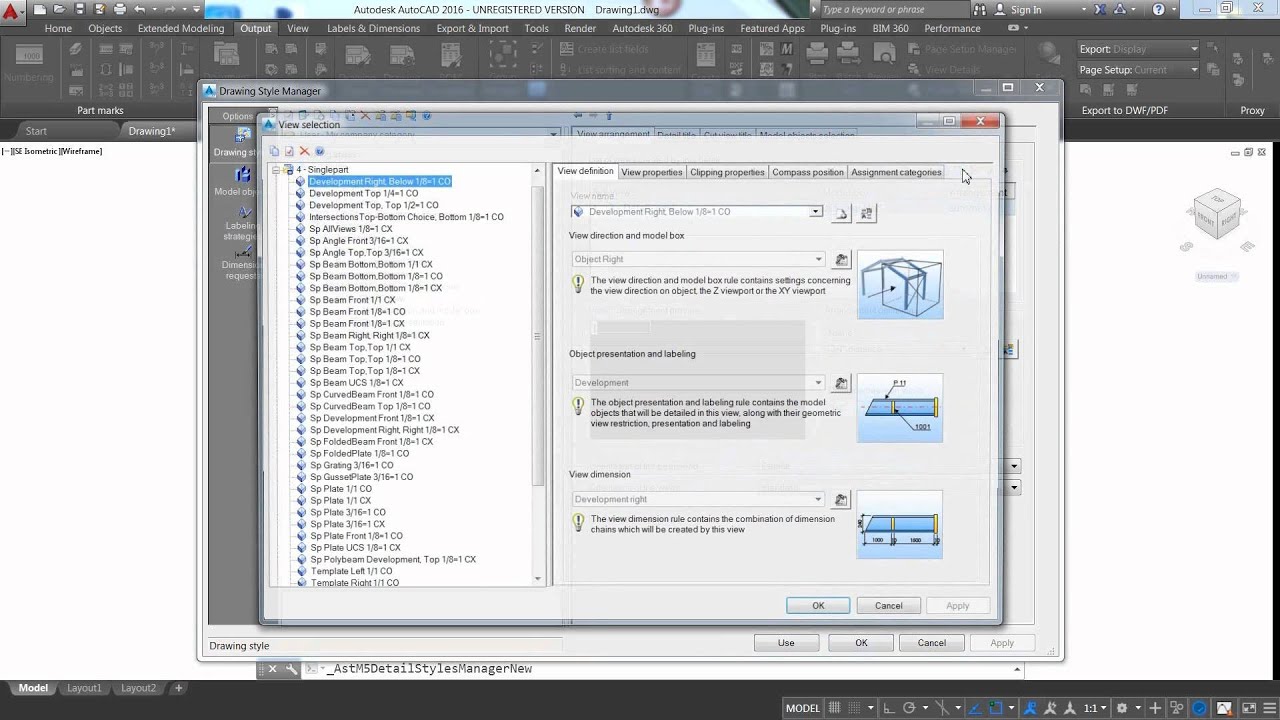This screenshot has width=1280, height=720.
Task: Click the new layout plus tab button
Action: point(179,688)
